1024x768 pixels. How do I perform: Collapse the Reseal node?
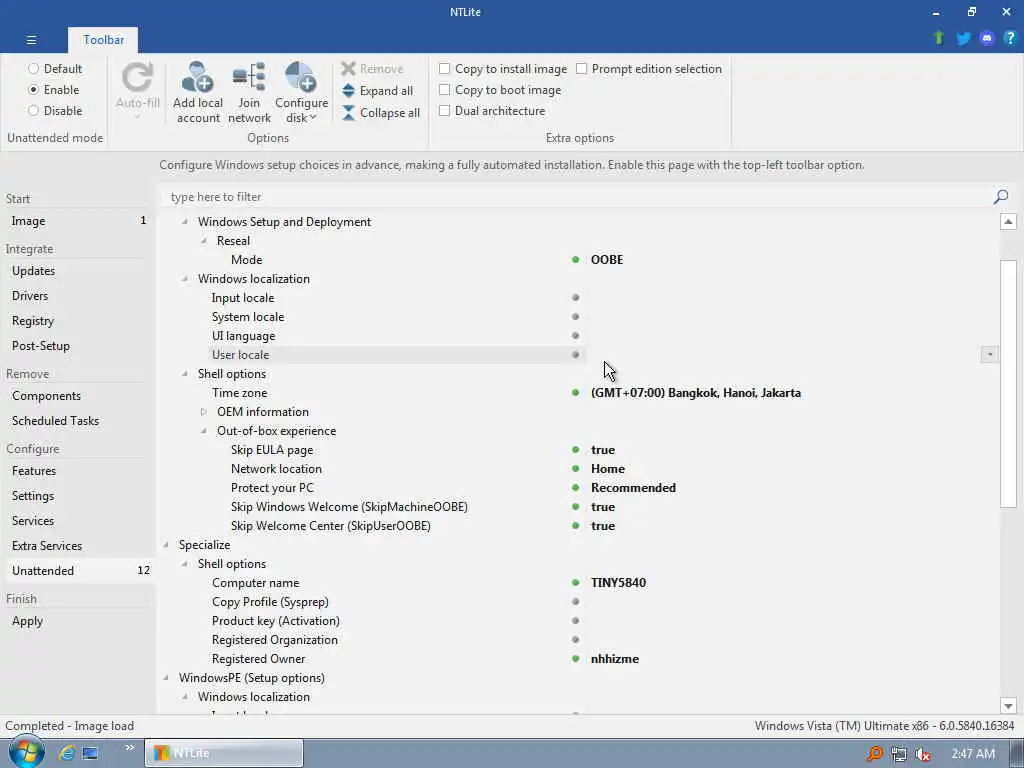pyautogui.click(x=204, y=241)
